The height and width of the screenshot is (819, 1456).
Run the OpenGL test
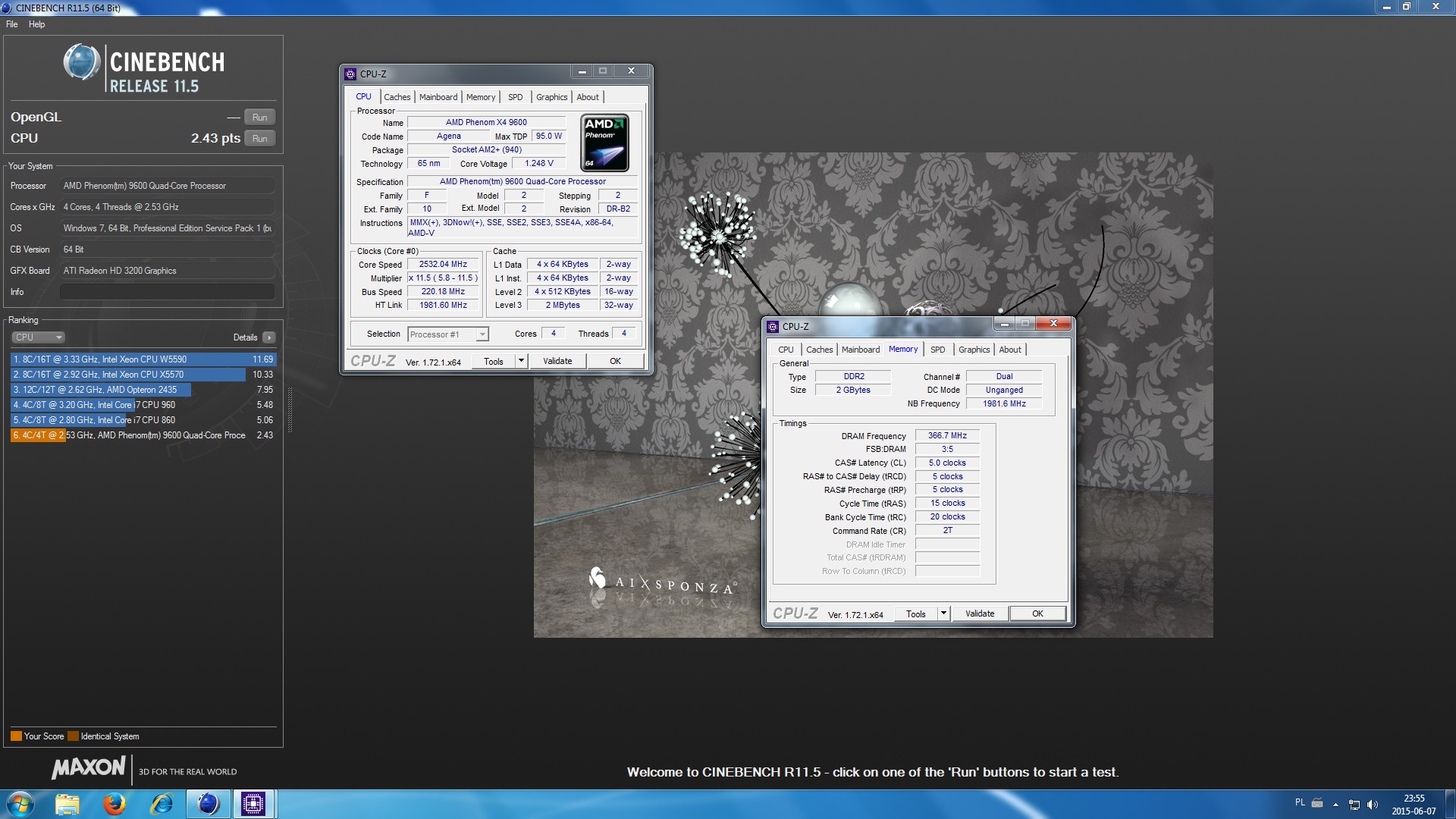(x=260, y=118)
